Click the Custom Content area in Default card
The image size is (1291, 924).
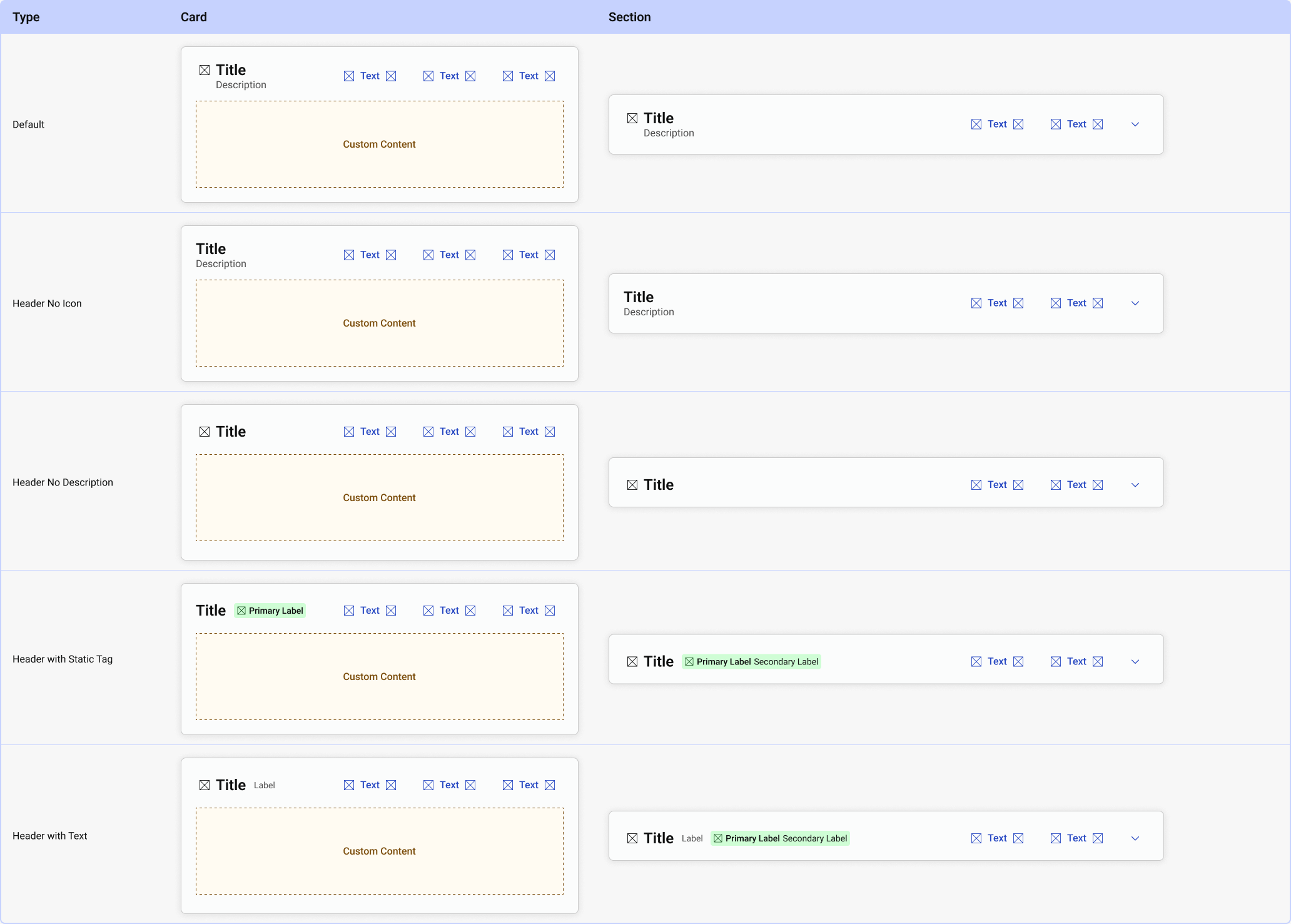click(x=379, y=145)
